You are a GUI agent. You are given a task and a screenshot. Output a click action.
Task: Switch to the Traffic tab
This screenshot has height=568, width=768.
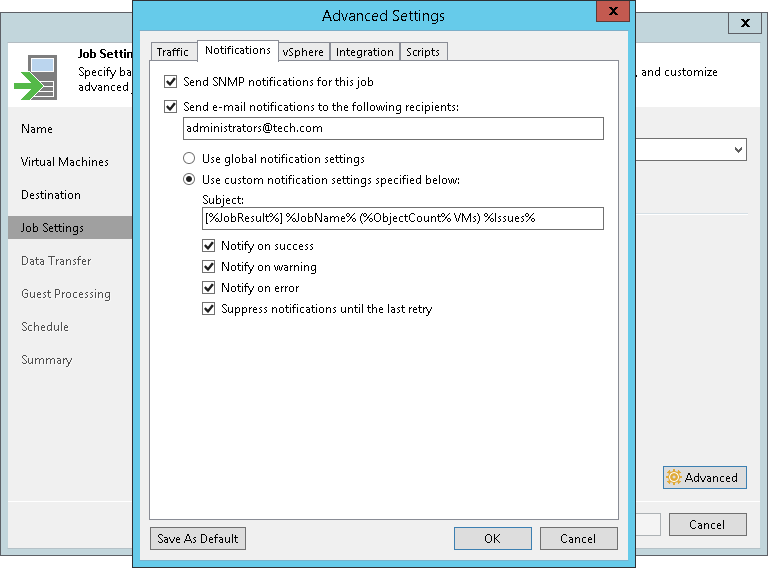[x=172, y=52]
